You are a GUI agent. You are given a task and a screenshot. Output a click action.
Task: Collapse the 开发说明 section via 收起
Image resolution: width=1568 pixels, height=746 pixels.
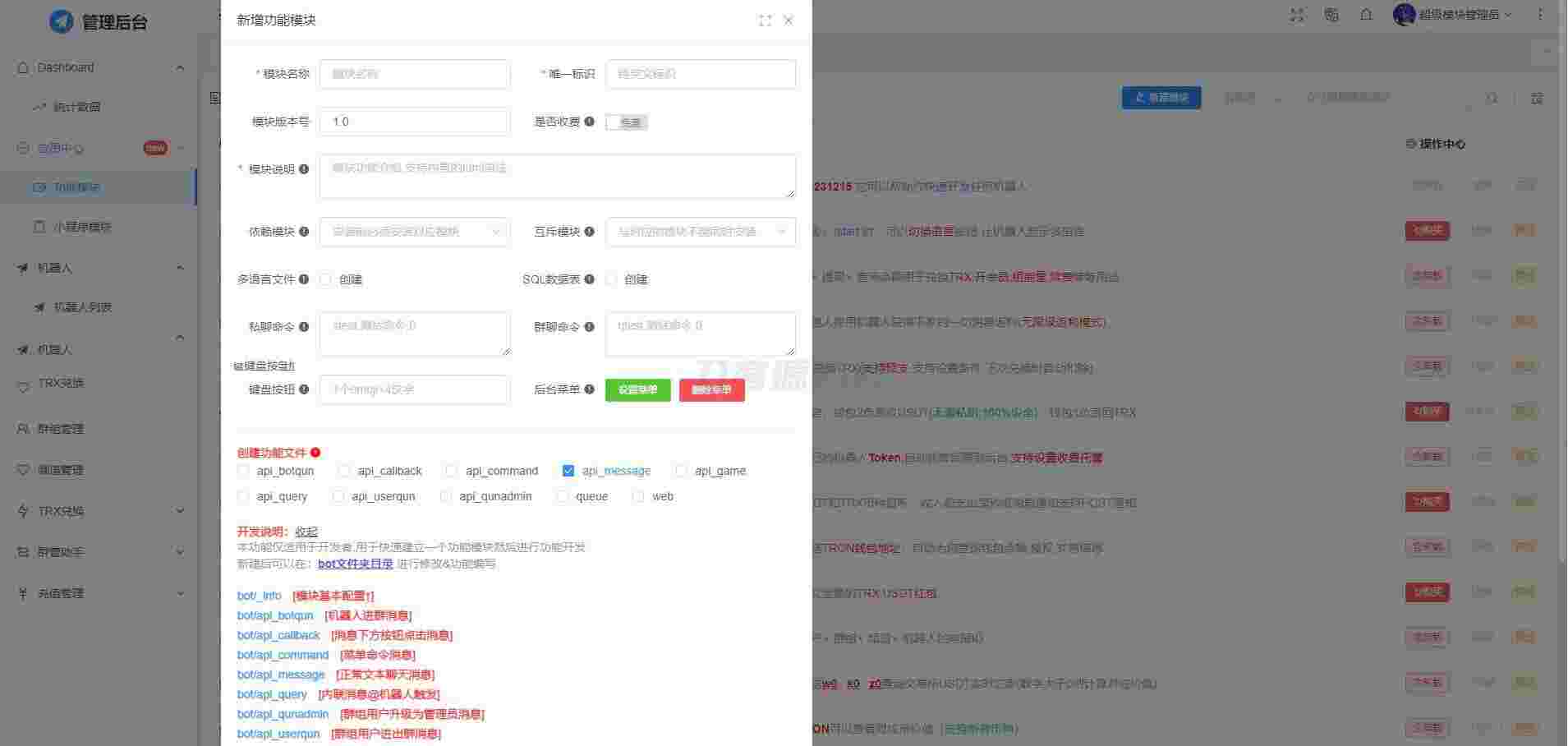point(306,532)
